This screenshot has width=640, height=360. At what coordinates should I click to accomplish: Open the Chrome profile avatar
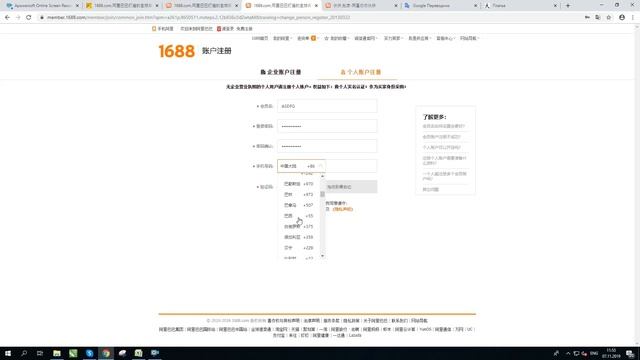tap(622, 18)
